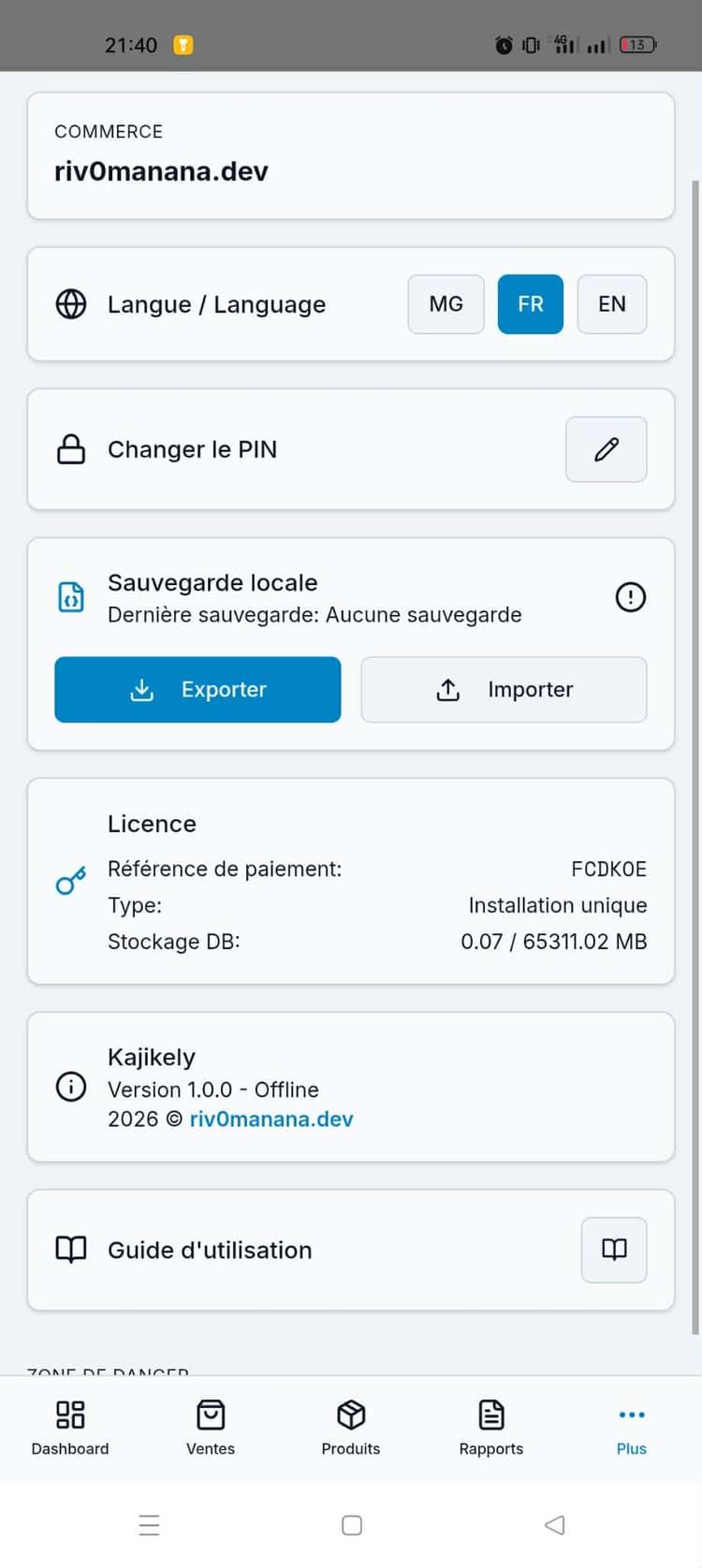Switch language to MG

click(446, 304)
